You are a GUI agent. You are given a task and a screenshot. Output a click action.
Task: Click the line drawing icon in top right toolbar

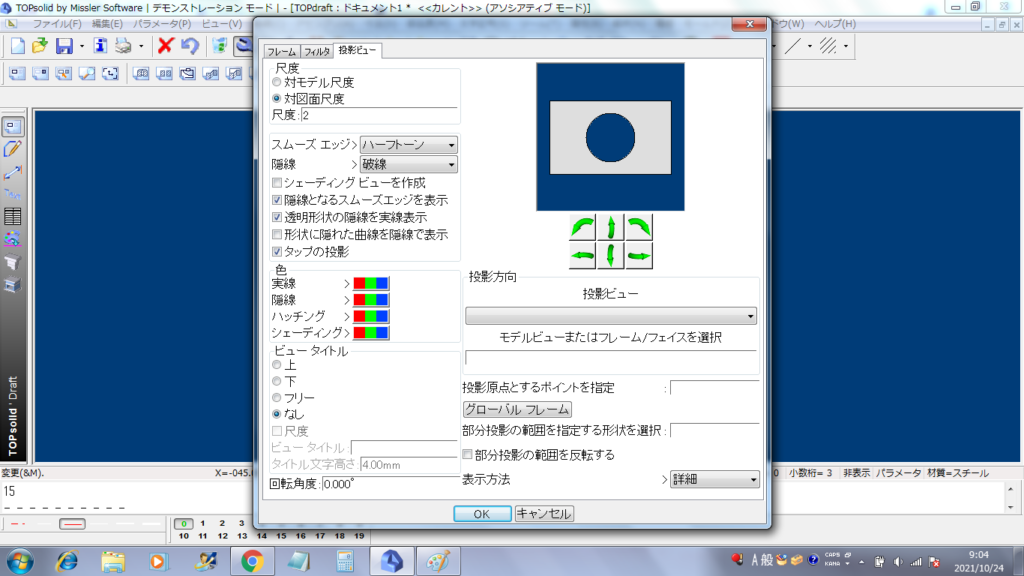point(792,46)
